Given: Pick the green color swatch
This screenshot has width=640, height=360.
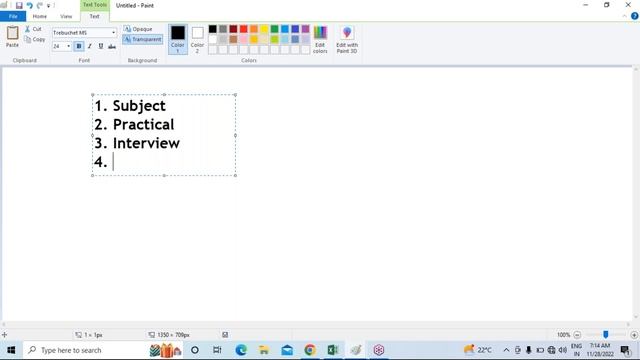Looking at the screenshot, I should [x=275, y=29].
